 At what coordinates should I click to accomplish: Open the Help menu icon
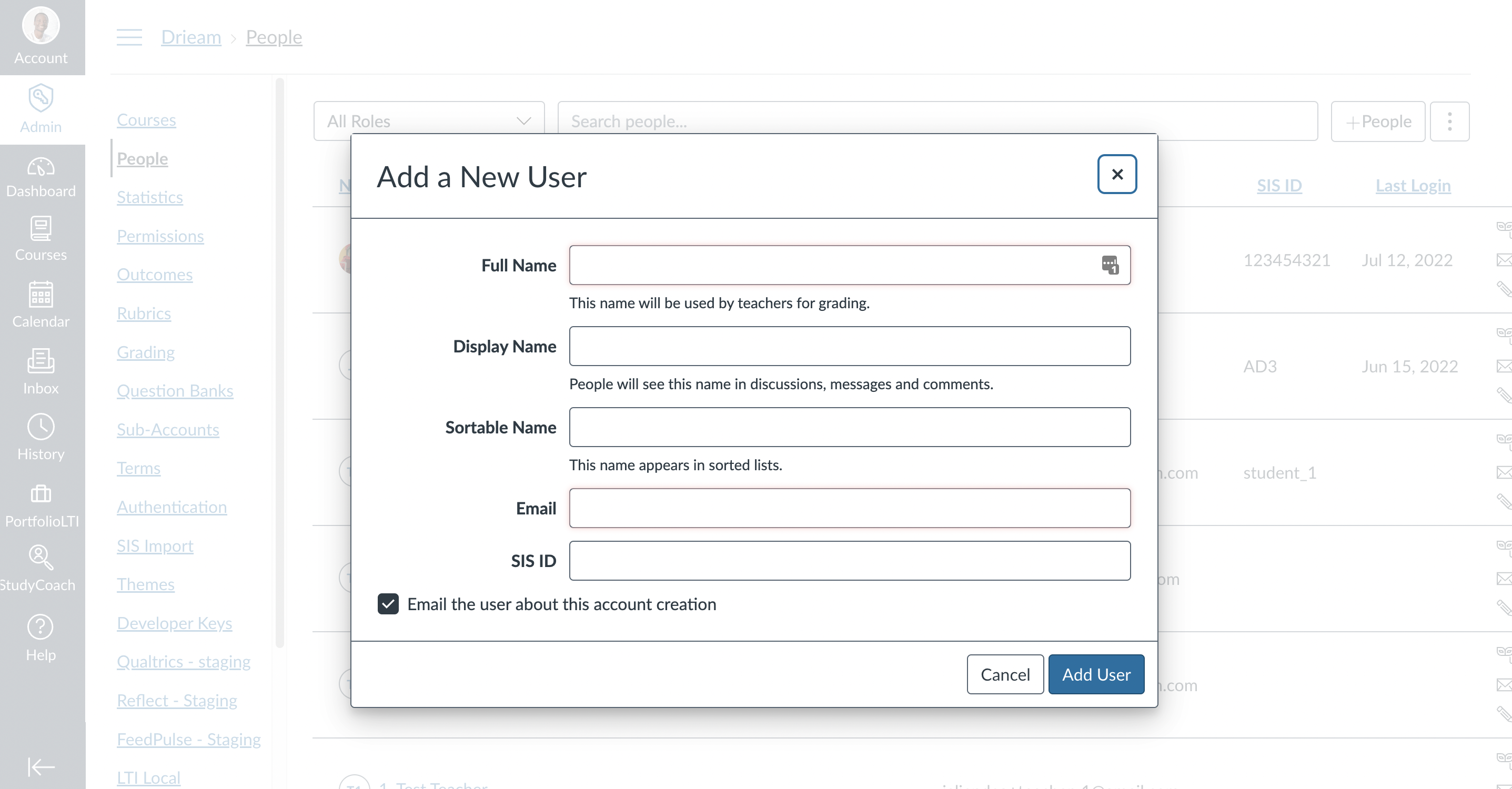click(41, 627)
